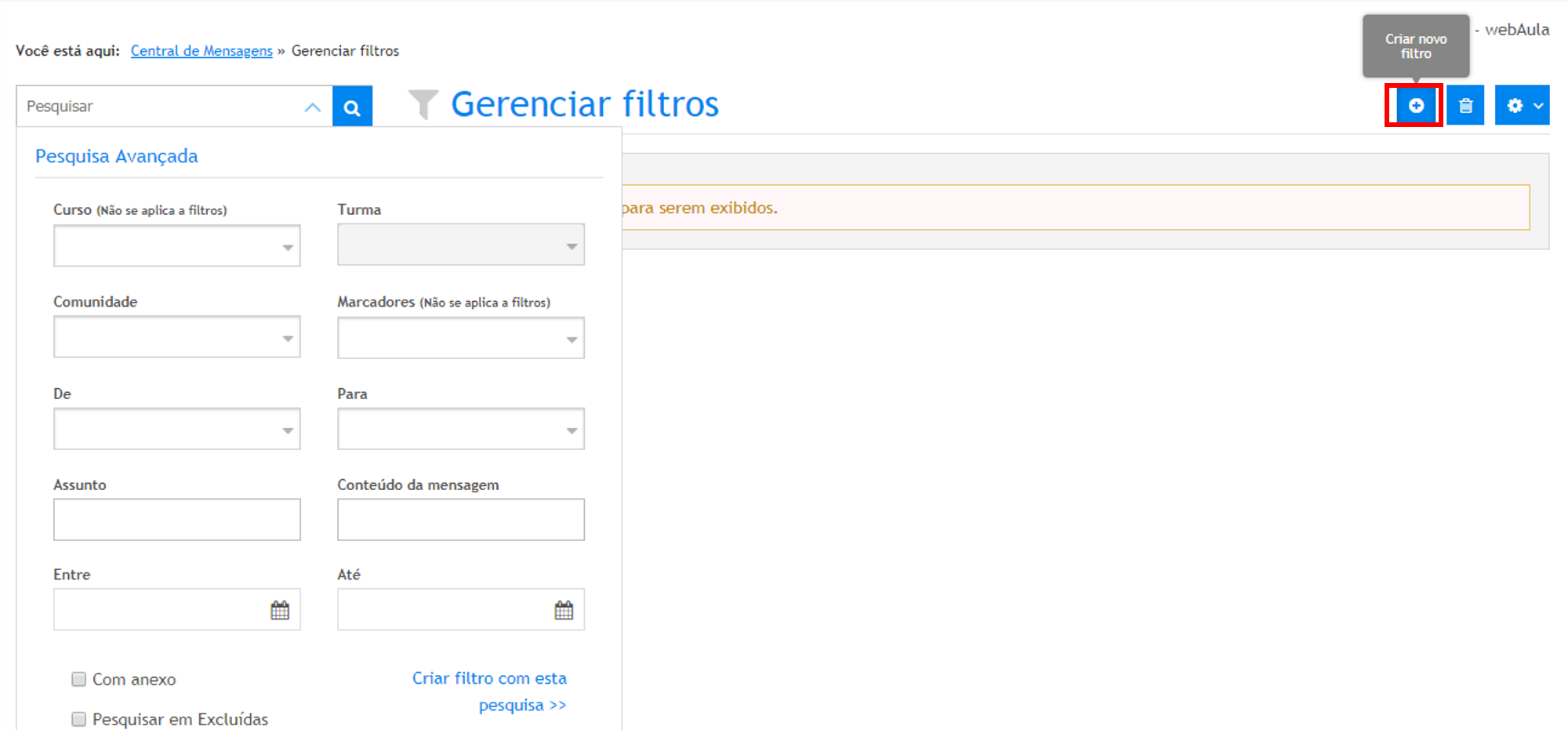This screenshot has height=730, width=1568.
Task: Click the Turma dropdown field
Action: coord(461,245)
